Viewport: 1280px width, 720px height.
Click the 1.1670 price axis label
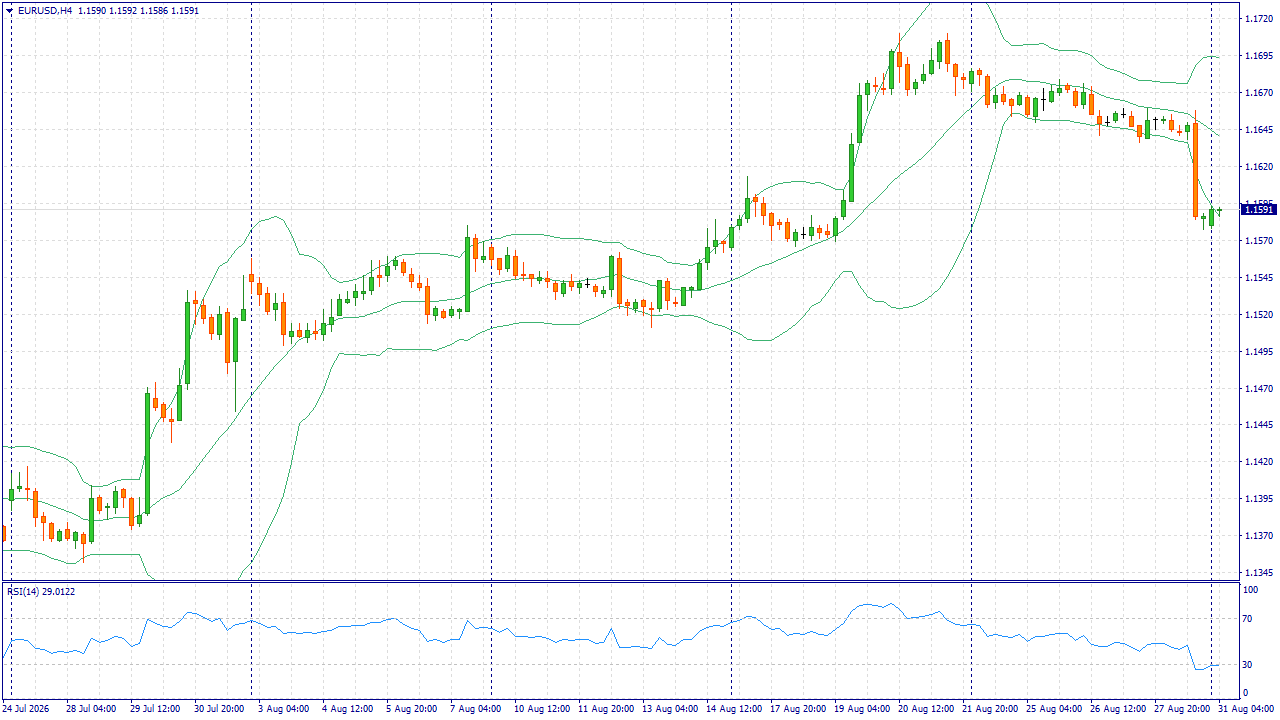click(1258, 93)
